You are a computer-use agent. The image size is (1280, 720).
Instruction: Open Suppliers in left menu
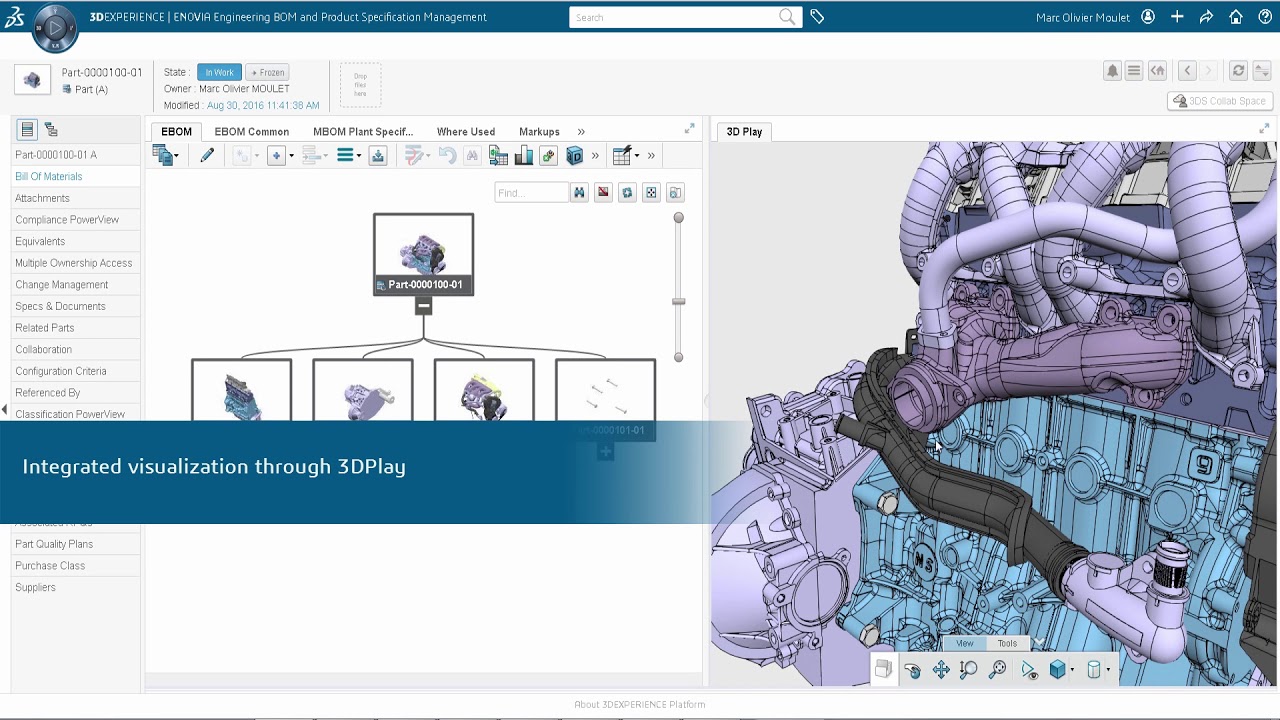35,588
